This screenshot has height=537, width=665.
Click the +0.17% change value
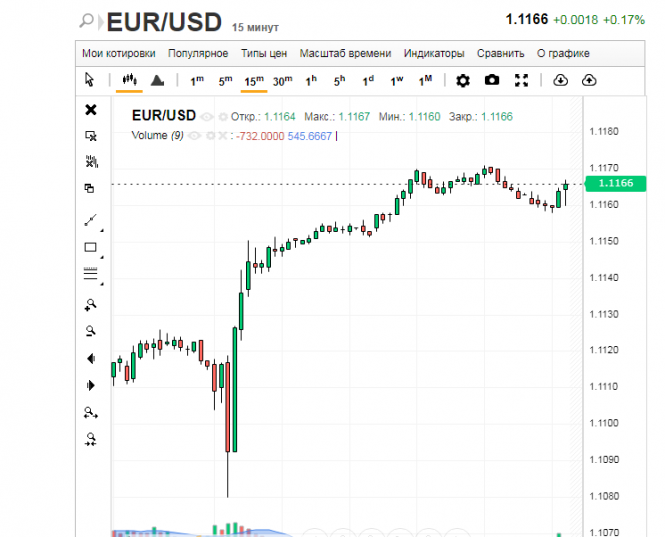[624, 20]
